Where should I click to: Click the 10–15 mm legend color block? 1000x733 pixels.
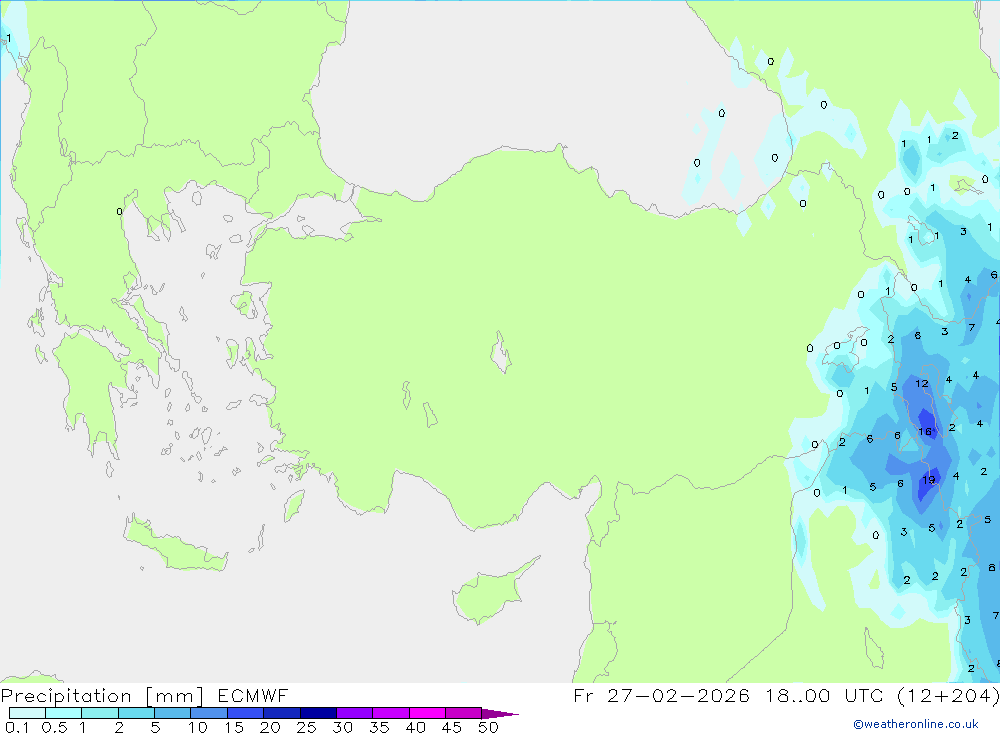pyautogui.click(x=209, y=713)
